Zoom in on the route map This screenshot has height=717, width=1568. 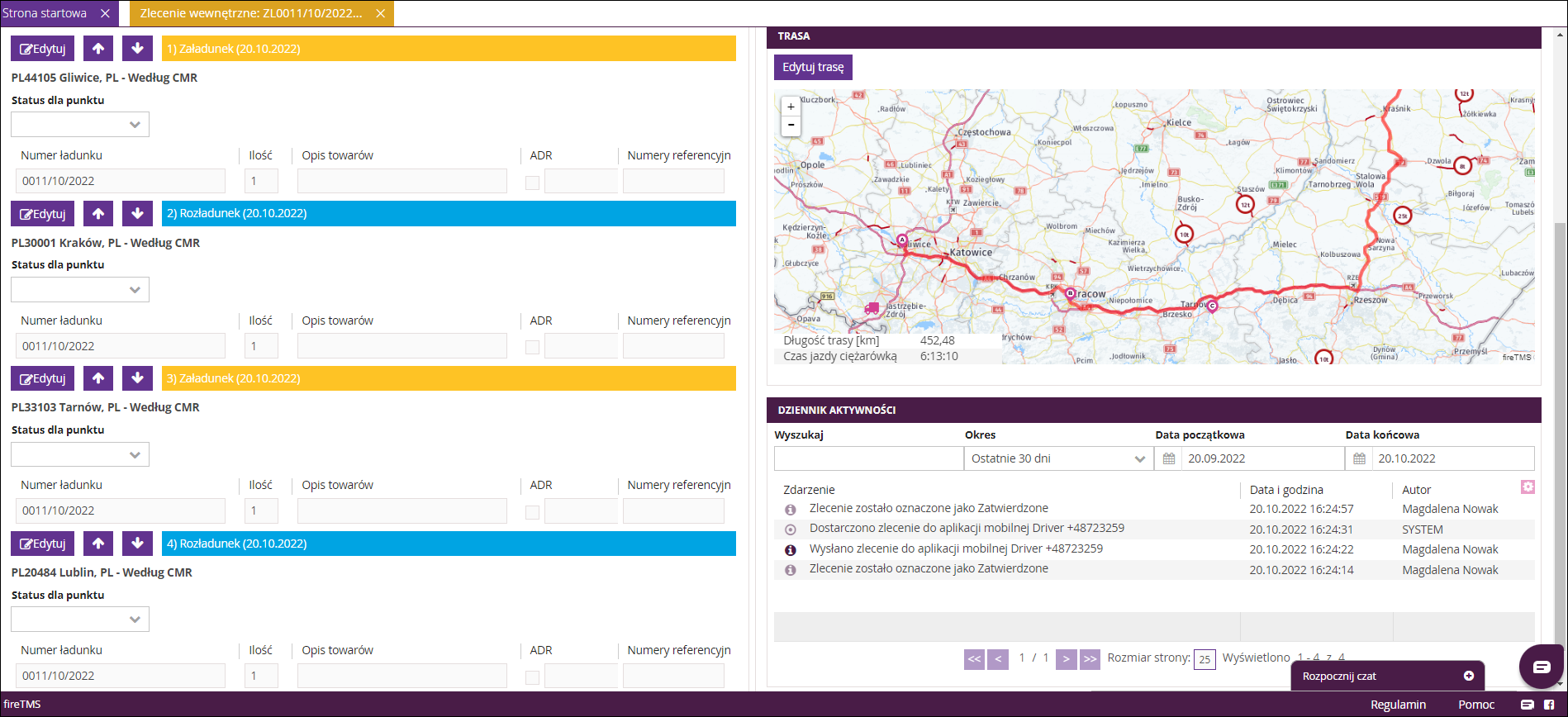791,107
